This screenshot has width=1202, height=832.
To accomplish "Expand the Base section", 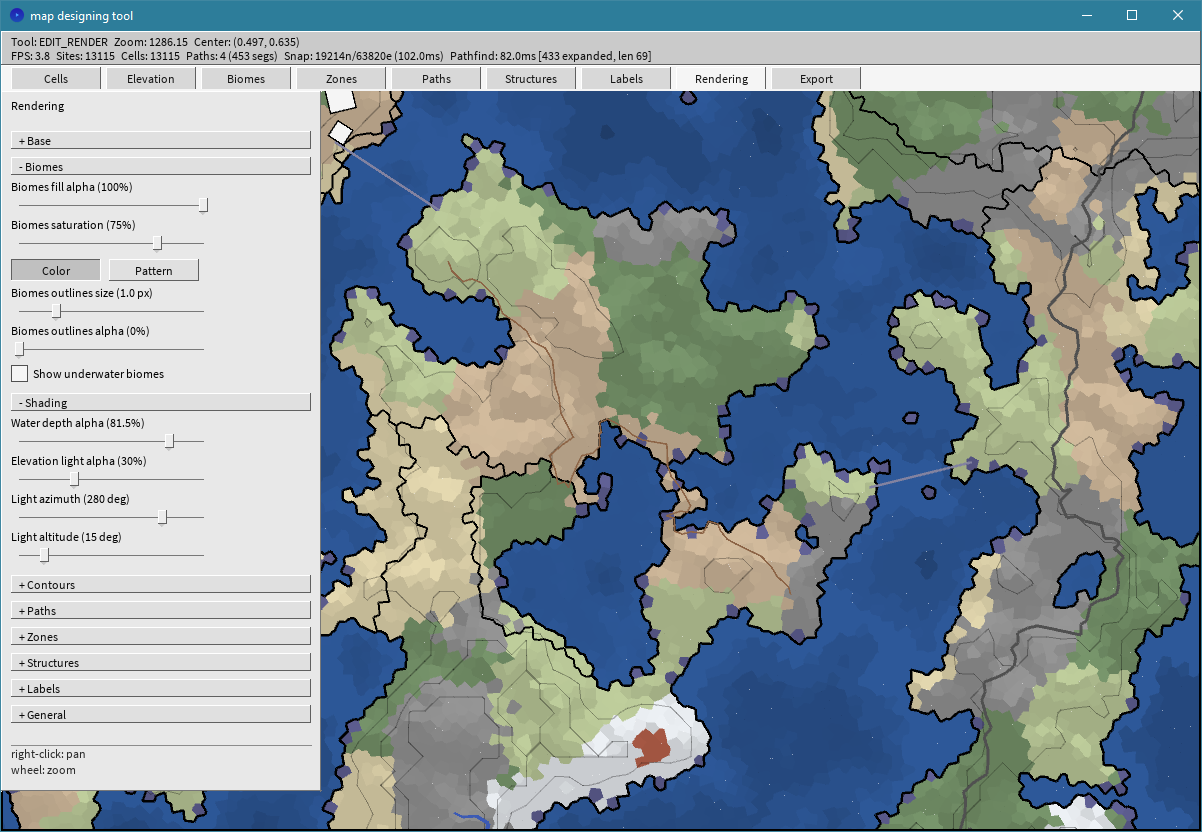I will tap(161, 141).
